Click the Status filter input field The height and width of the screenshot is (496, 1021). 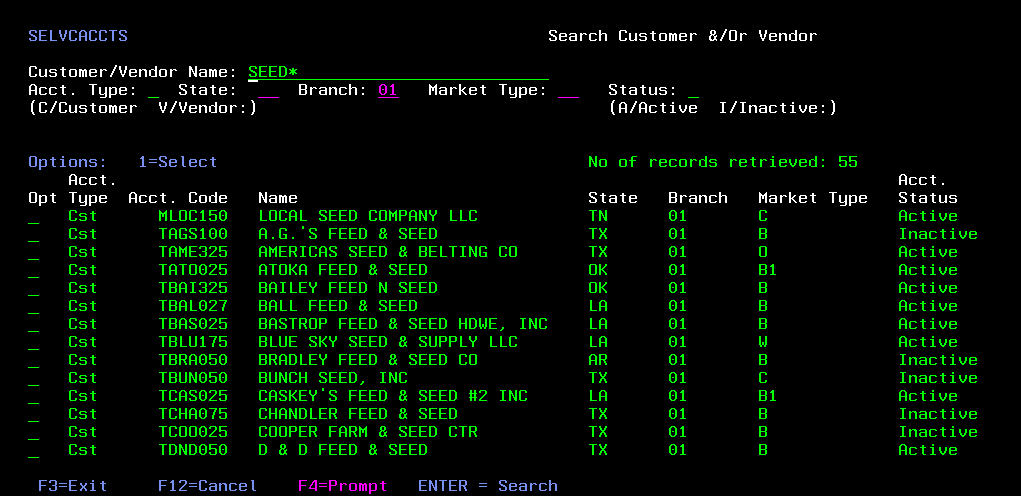pyautogui.click(x=693, y=90)
